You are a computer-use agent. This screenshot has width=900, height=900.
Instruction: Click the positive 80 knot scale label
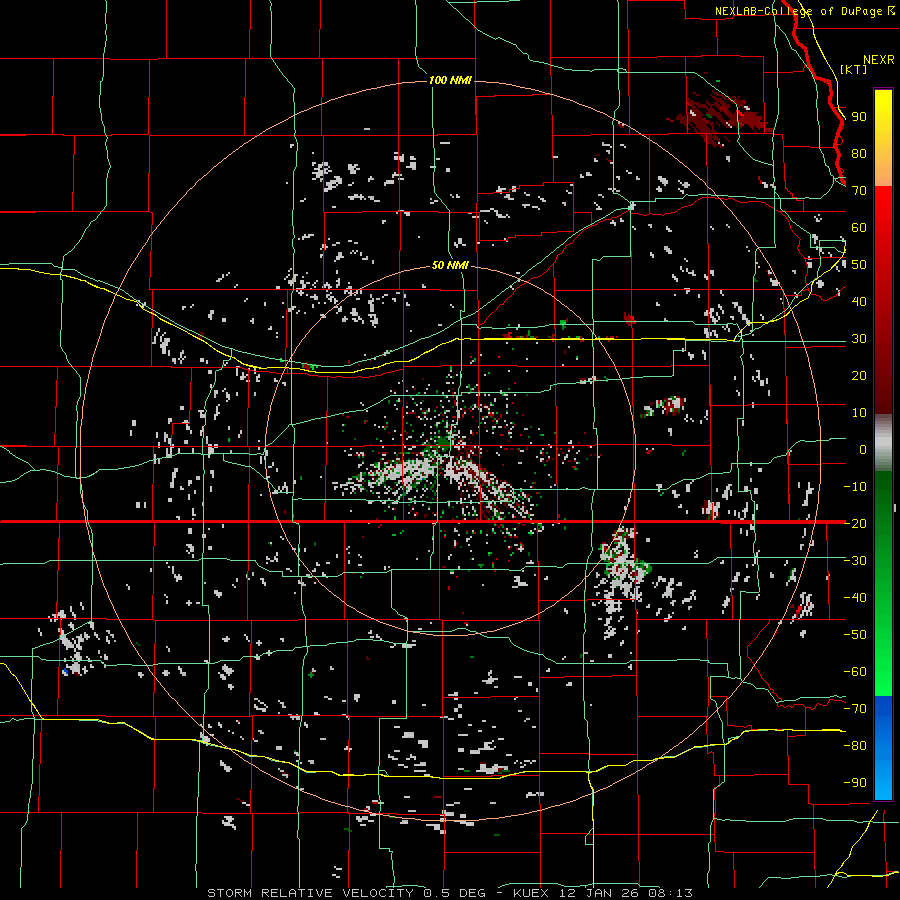tap(859, 153)
